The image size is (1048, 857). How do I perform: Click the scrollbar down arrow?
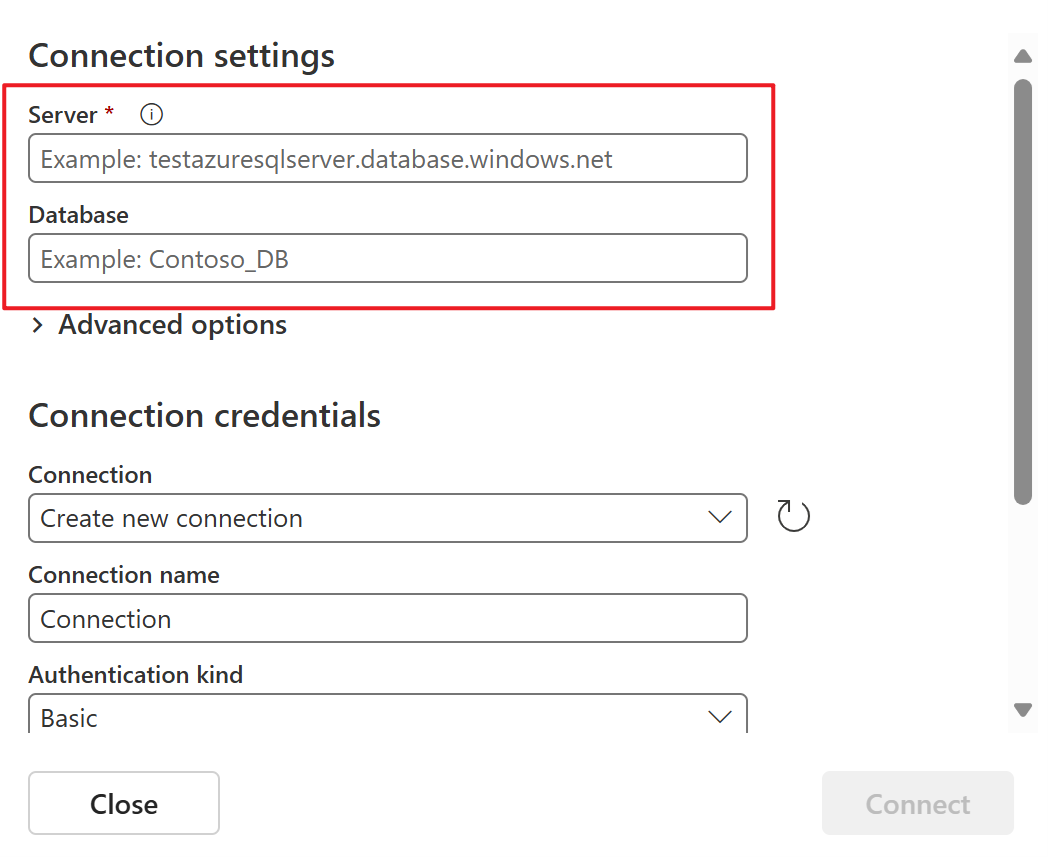coord(1023,710)
